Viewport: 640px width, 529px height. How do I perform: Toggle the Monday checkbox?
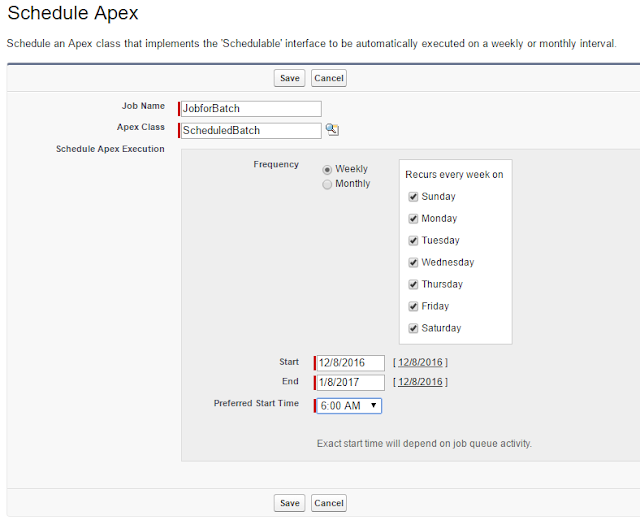click(413, 219)
